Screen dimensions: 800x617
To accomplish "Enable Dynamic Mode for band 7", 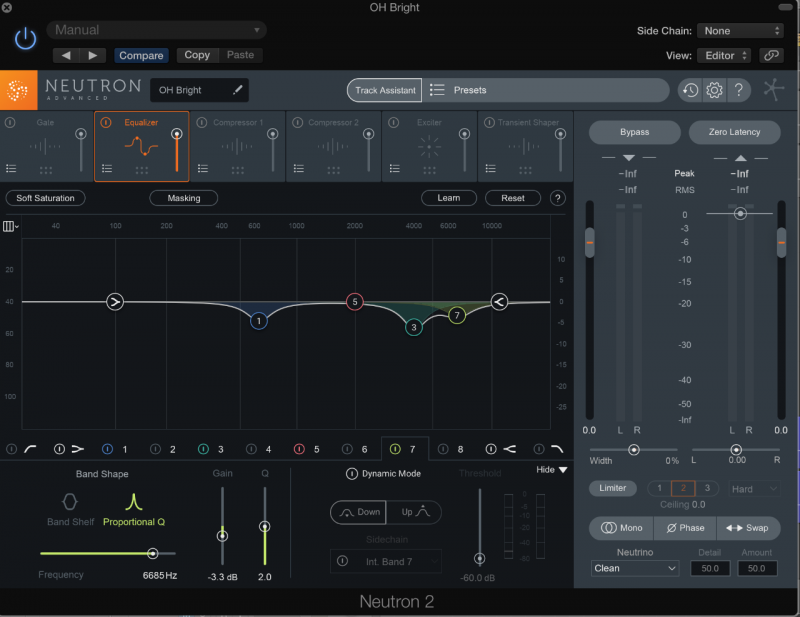I will tap(352, 474).
